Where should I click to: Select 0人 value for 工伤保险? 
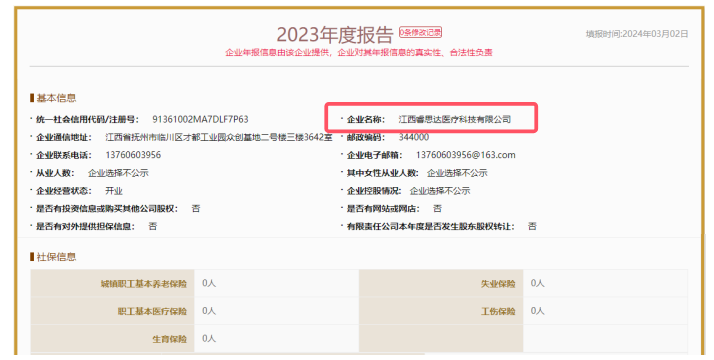click(538, 311)
